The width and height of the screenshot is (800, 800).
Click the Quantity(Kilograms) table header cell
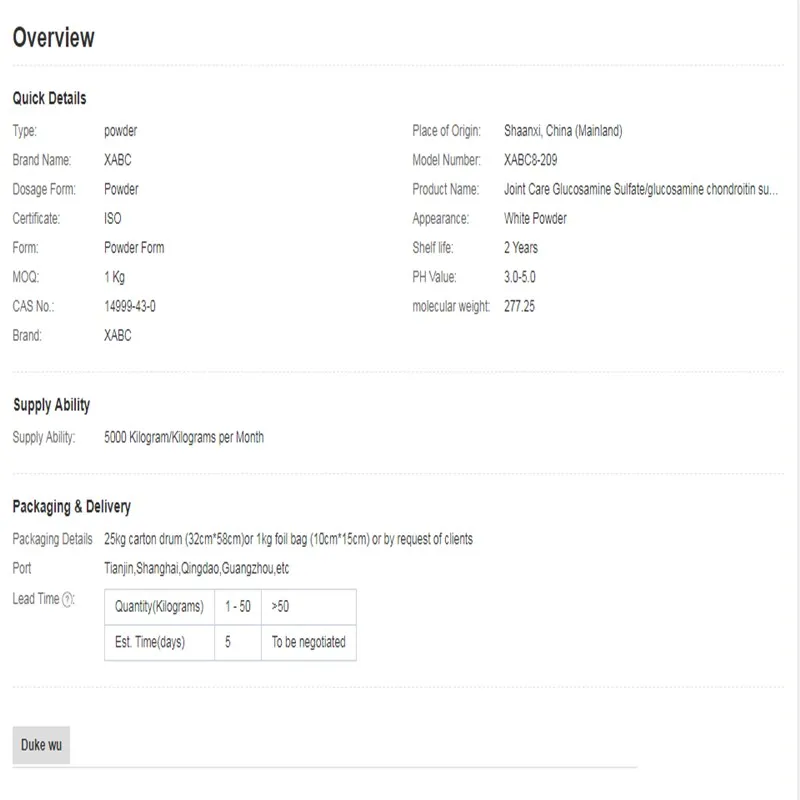point(159,607)
